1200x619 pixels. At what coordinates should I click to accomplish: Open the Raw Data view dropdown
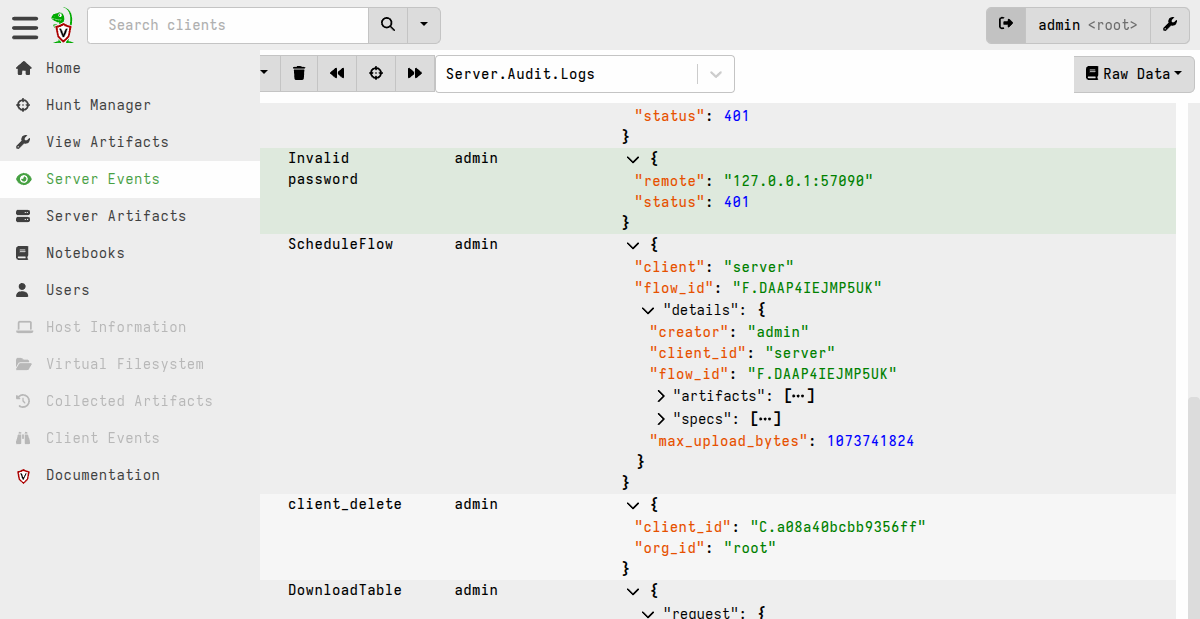point(1134,74)
